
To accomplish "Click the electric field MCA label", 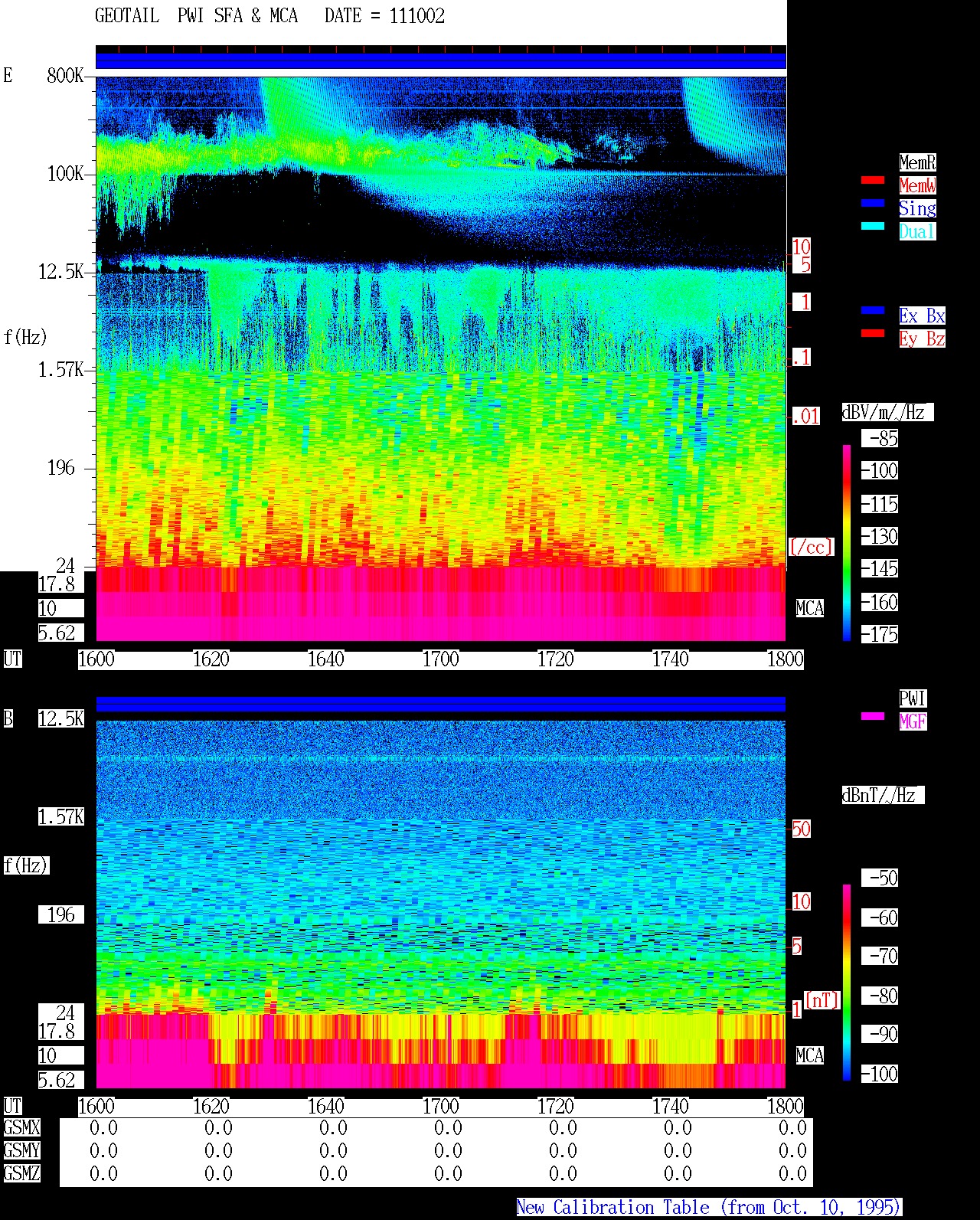I will [x=809, y=609].
